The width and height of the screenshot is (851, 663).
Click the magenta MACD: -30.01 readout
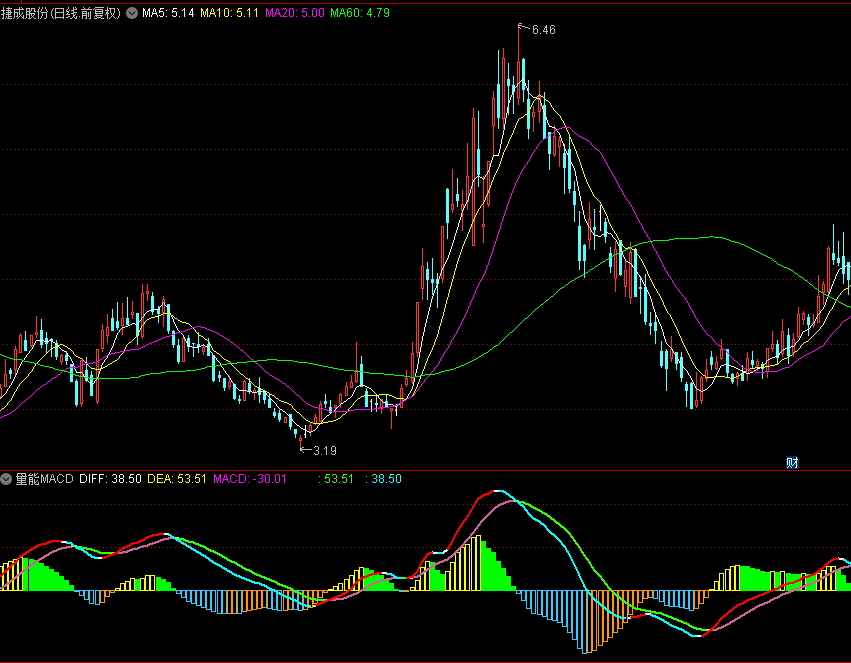click(x=250, y=479)
